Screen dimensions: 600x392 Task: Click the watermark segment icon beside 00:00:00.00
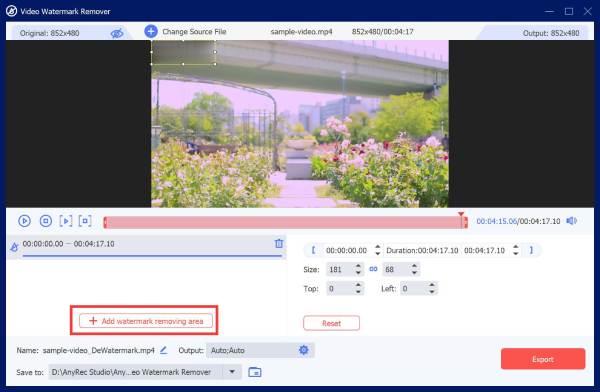click(x=14, y=247)
